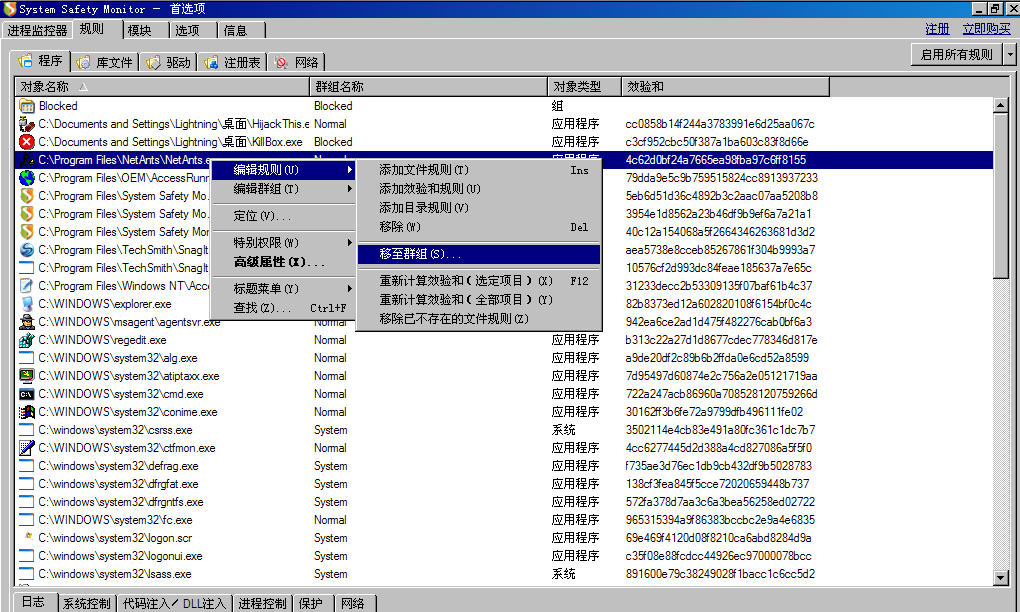Viewport: 1020px width, 612px height.
Task: Open the 库文件 rules sub-tab
Action: tap(105, 62)
